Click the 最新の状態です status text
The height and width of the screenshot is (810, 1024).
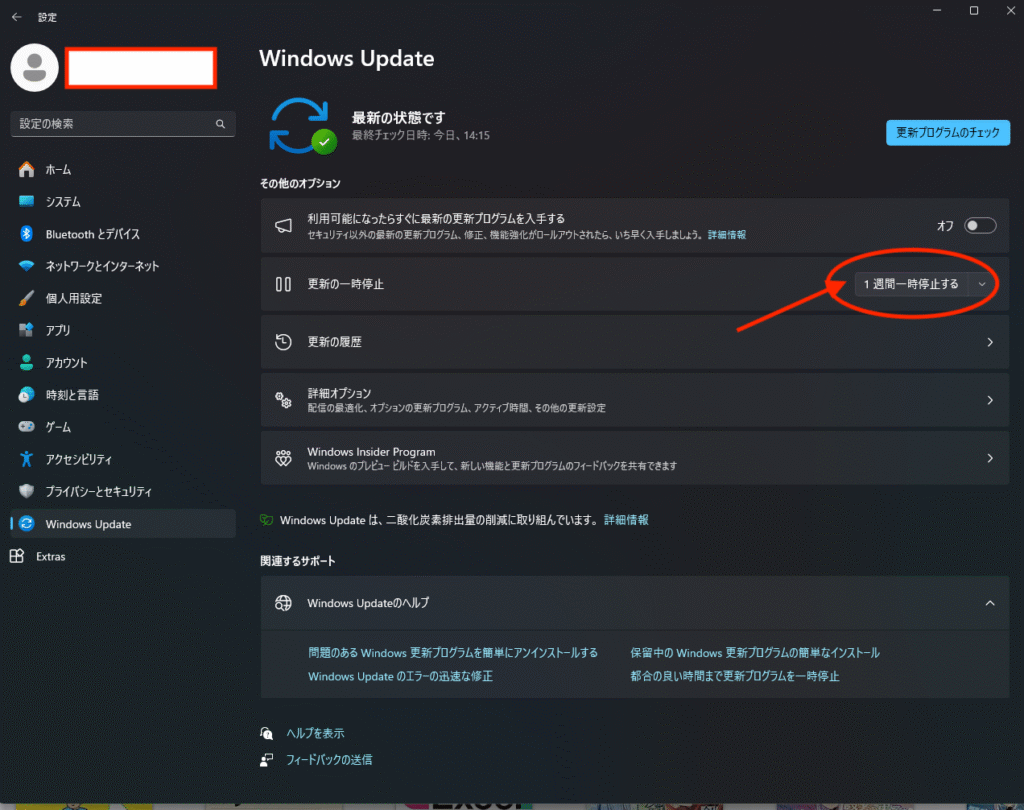[x=398, y=118]
